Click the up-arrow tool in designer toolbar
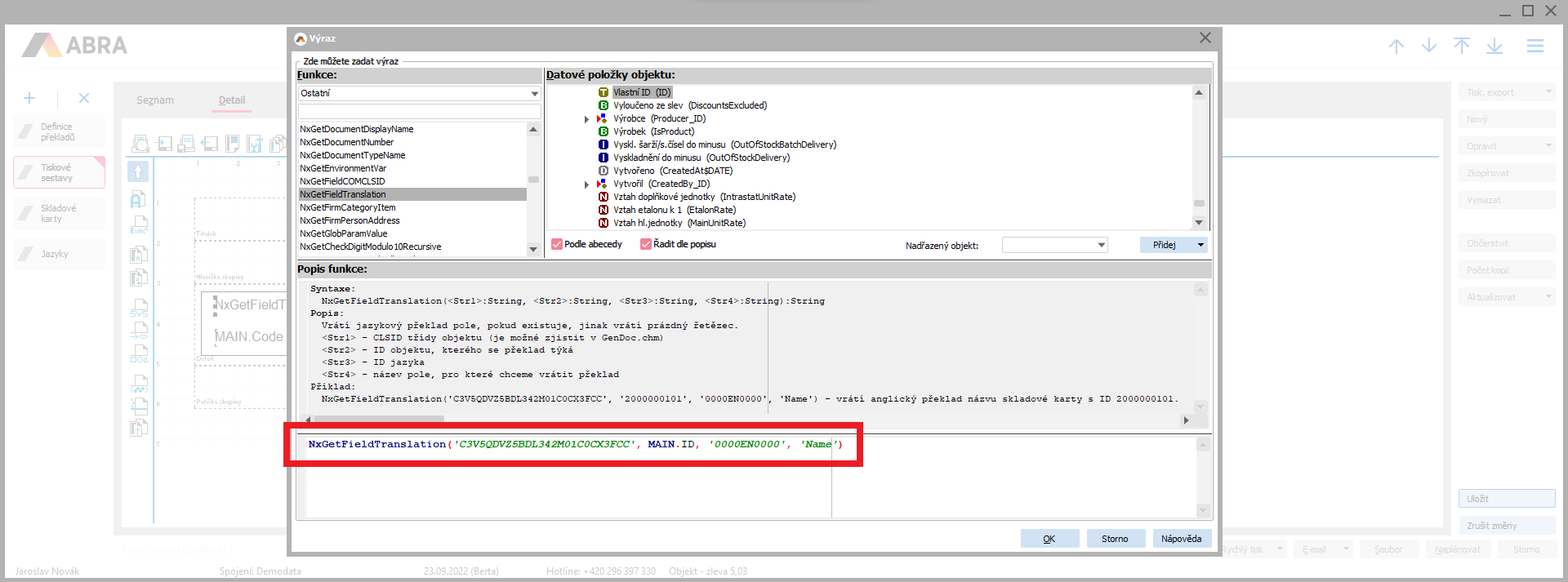Screen dimensions: 1568x582 coord(138,171)
